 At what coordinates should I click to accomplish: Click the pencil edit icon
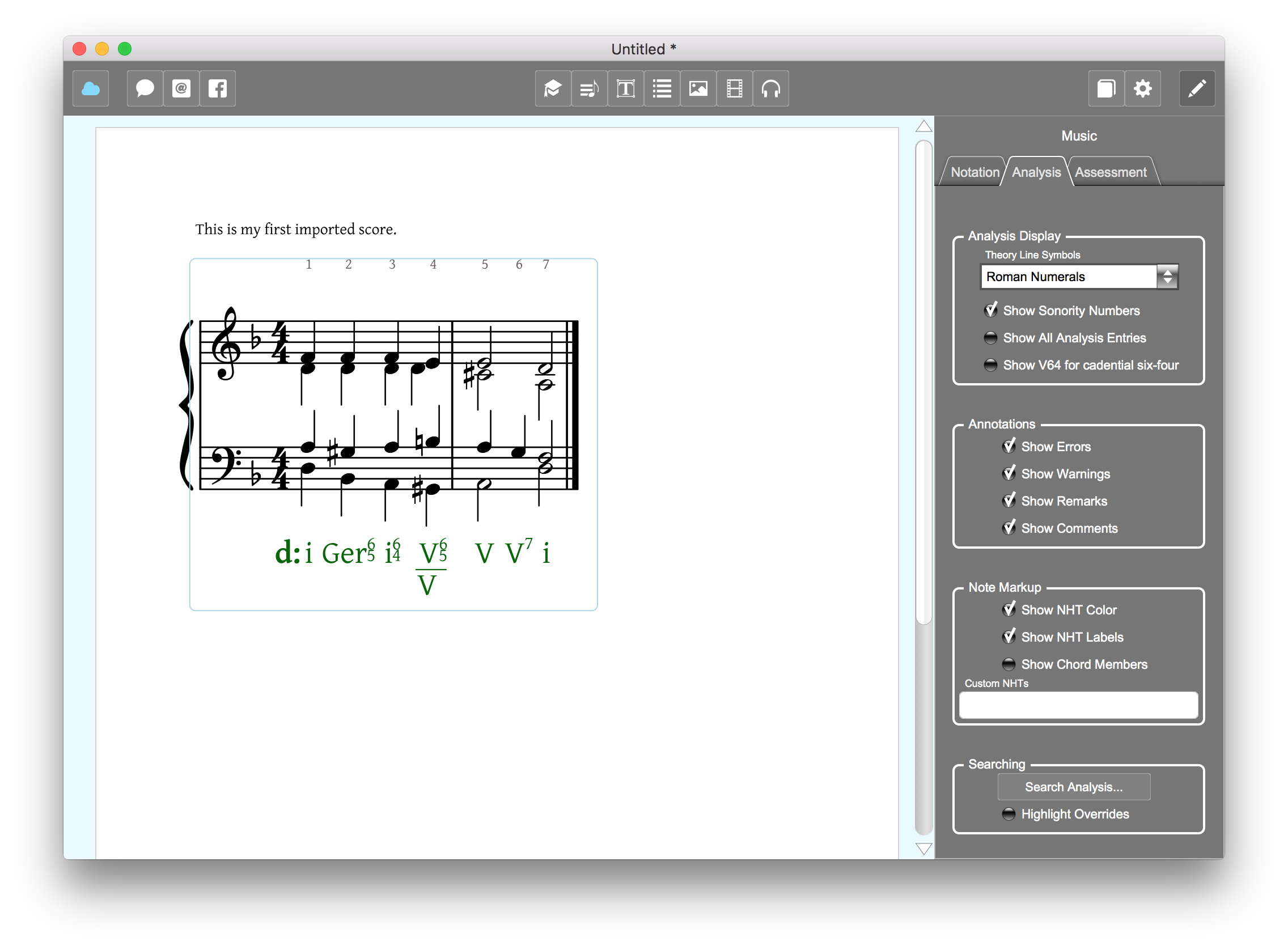(1197, 88)
